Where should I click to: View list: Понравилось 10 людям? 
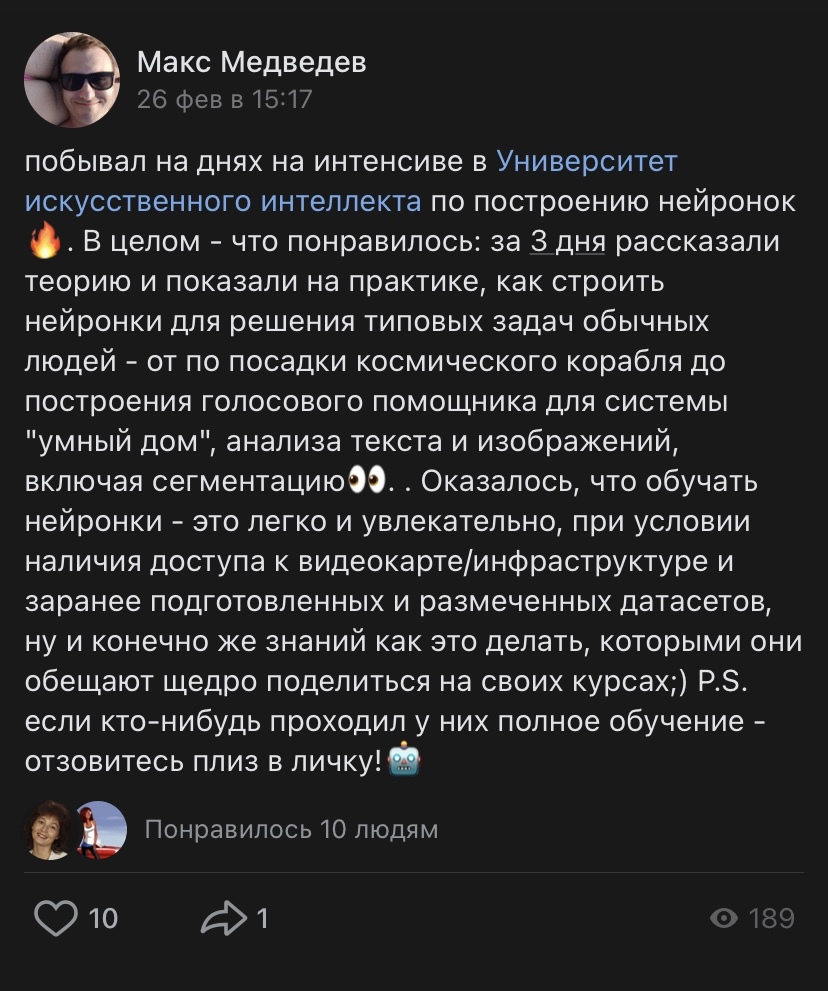point(291,829)
